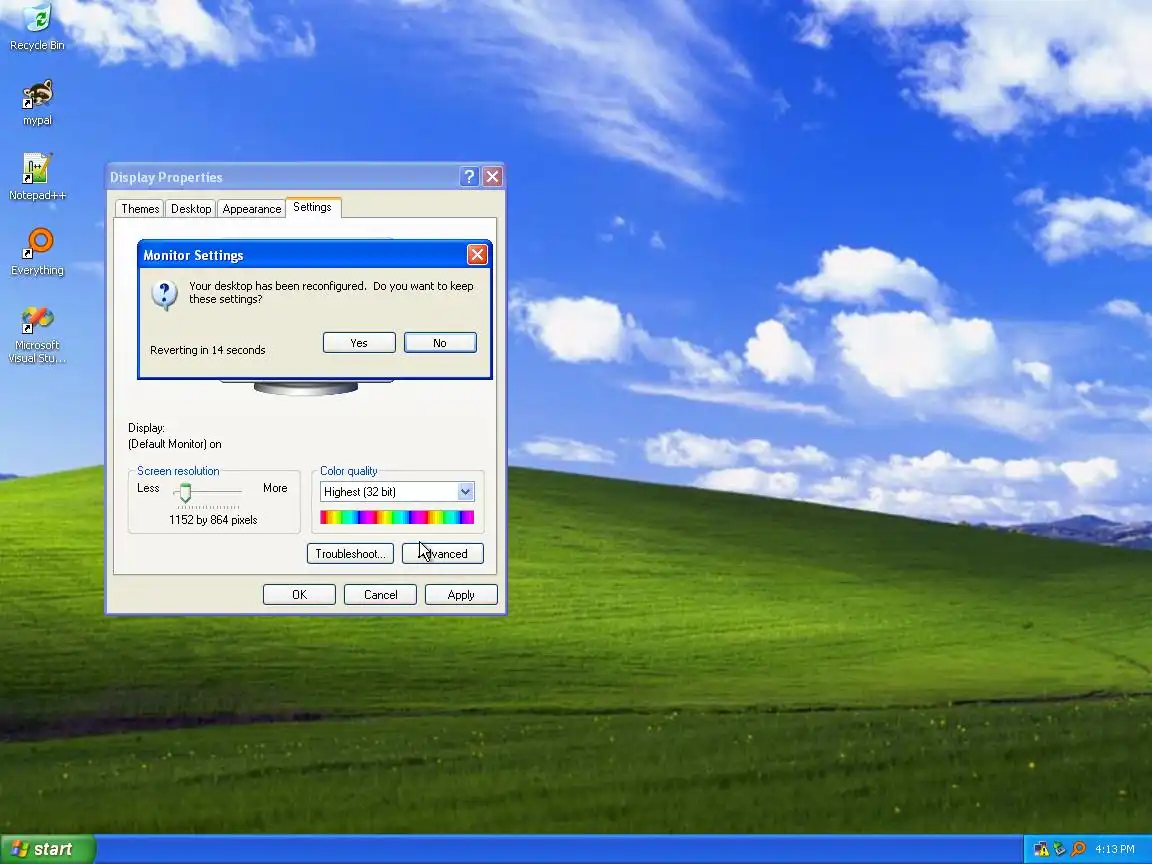Click the Safely Remove Hardware tray icon
Screen dimensions: 1152x864
1059,849
